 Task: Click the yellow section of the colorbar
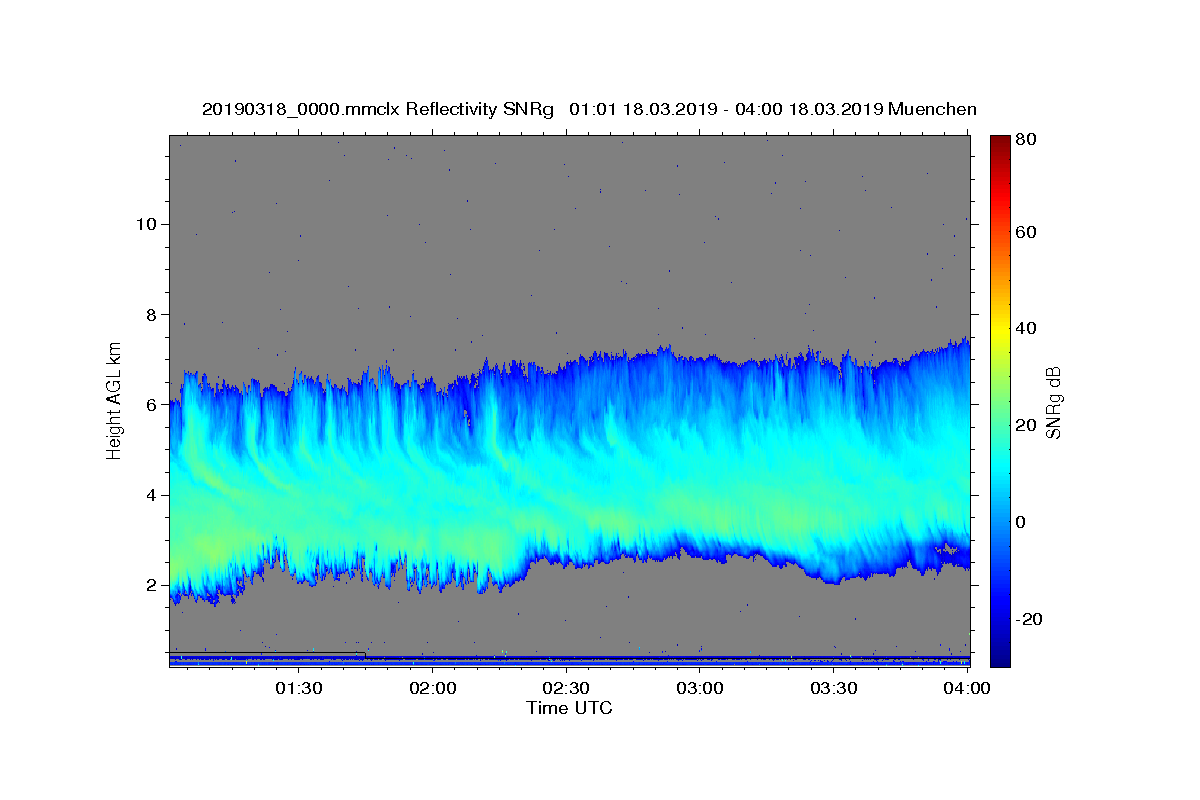pos(1000,330)
